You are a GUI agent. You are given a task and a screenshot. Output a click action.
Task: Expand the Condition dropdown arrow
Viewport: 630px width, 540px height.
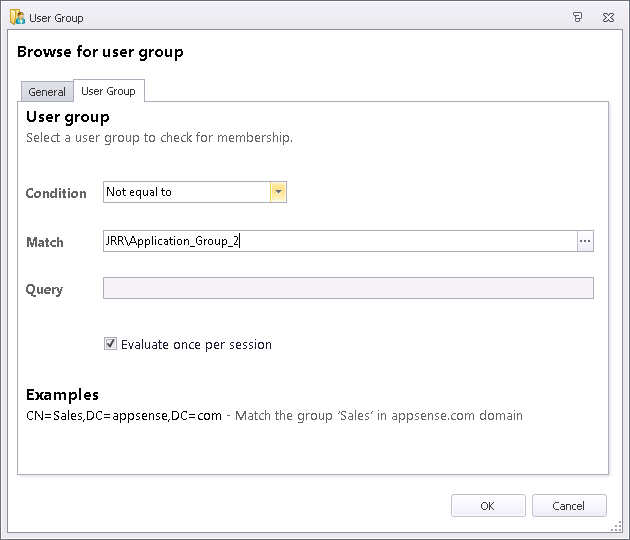[278, 192]
